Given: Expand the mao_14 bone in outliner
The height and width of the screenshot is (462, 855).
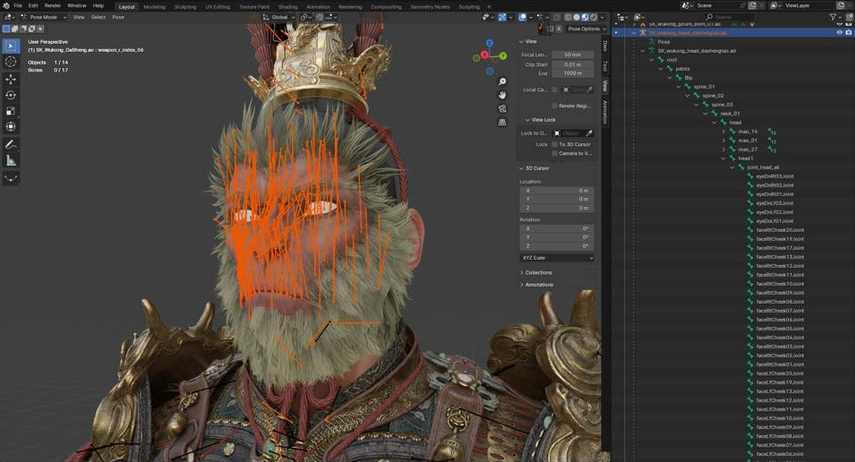Looking at the screenshot, I should 724,131.
